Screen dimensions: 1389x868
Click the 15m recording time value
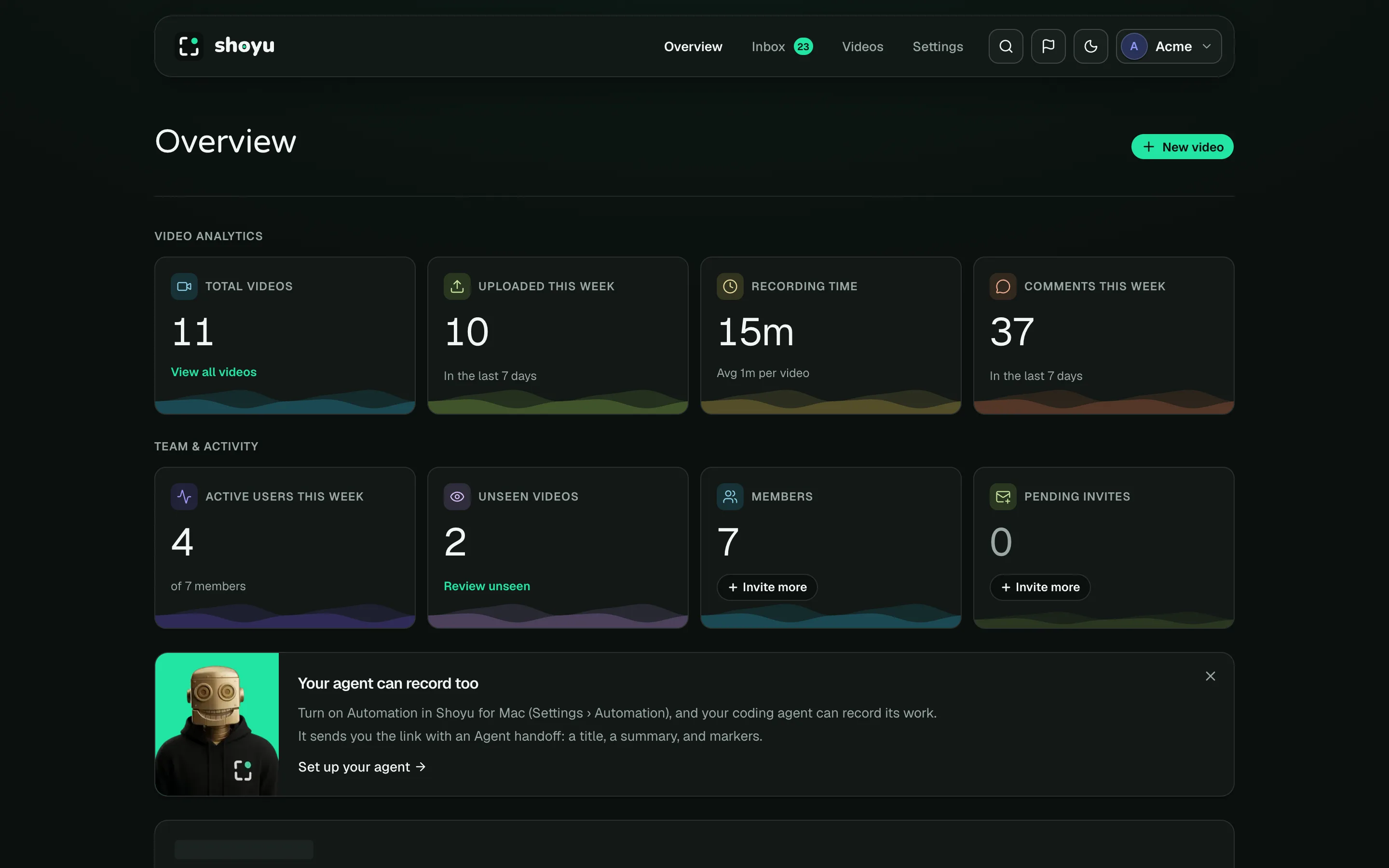tap(755, 332)
